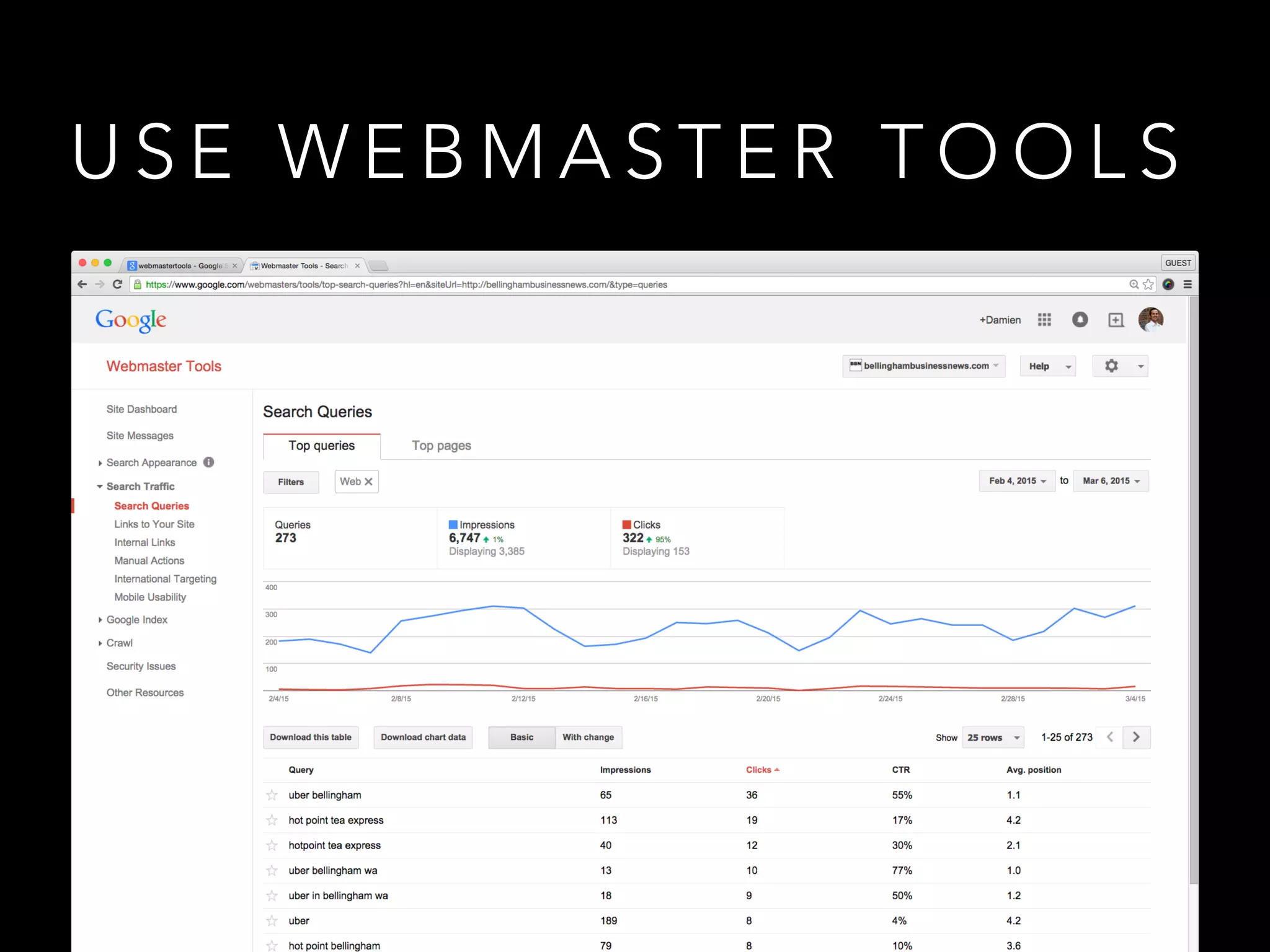Open Links to Your Site menu item

[154, 524]
